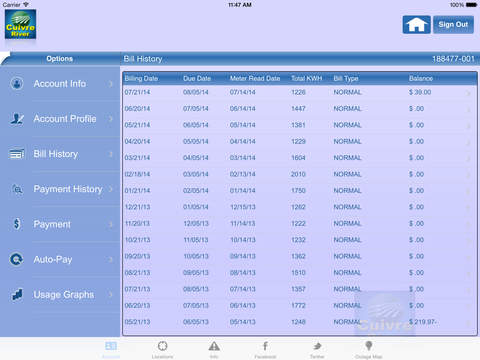Click the Sign Out button
Viewport: 480px width, 360px height.
pyautogui.click(x=453, y=25)
